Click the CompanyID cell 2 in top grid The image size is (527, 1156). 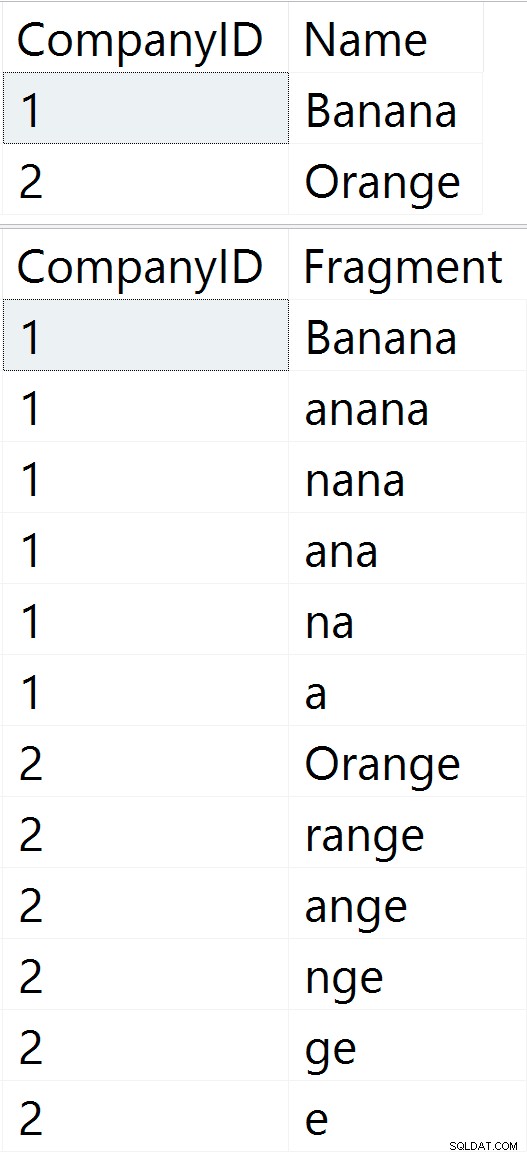click(x=145, y=179)
